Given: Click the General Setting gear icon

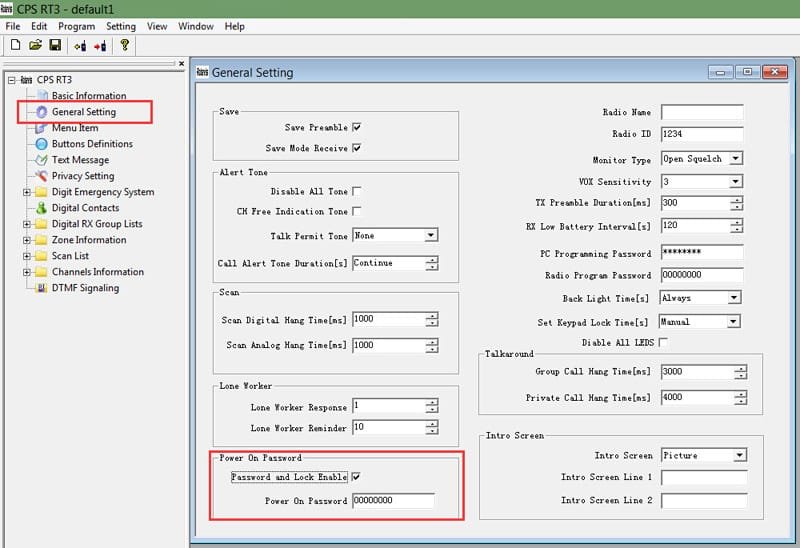Looking at the screenshot, I should (x=42, y=112).
